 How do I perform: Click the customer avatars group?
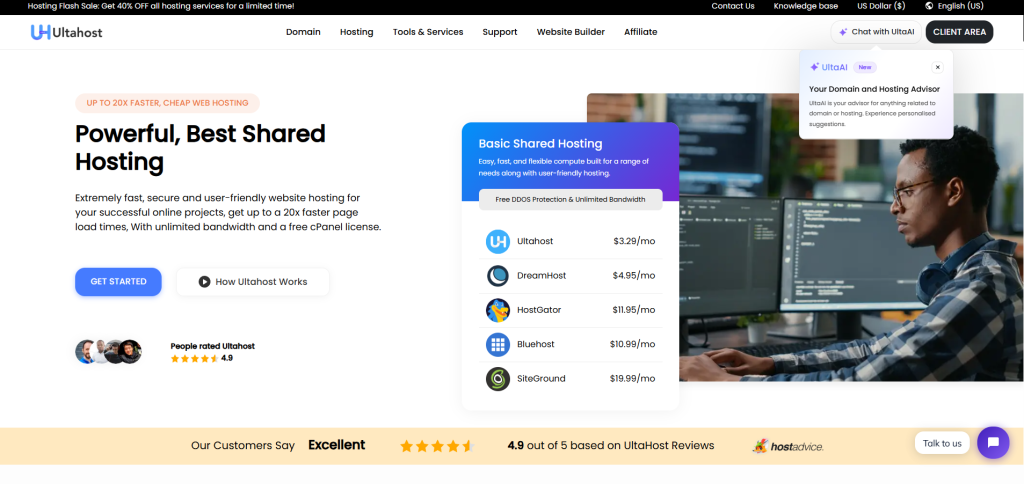pyautogui.click(x=108, y=352)
